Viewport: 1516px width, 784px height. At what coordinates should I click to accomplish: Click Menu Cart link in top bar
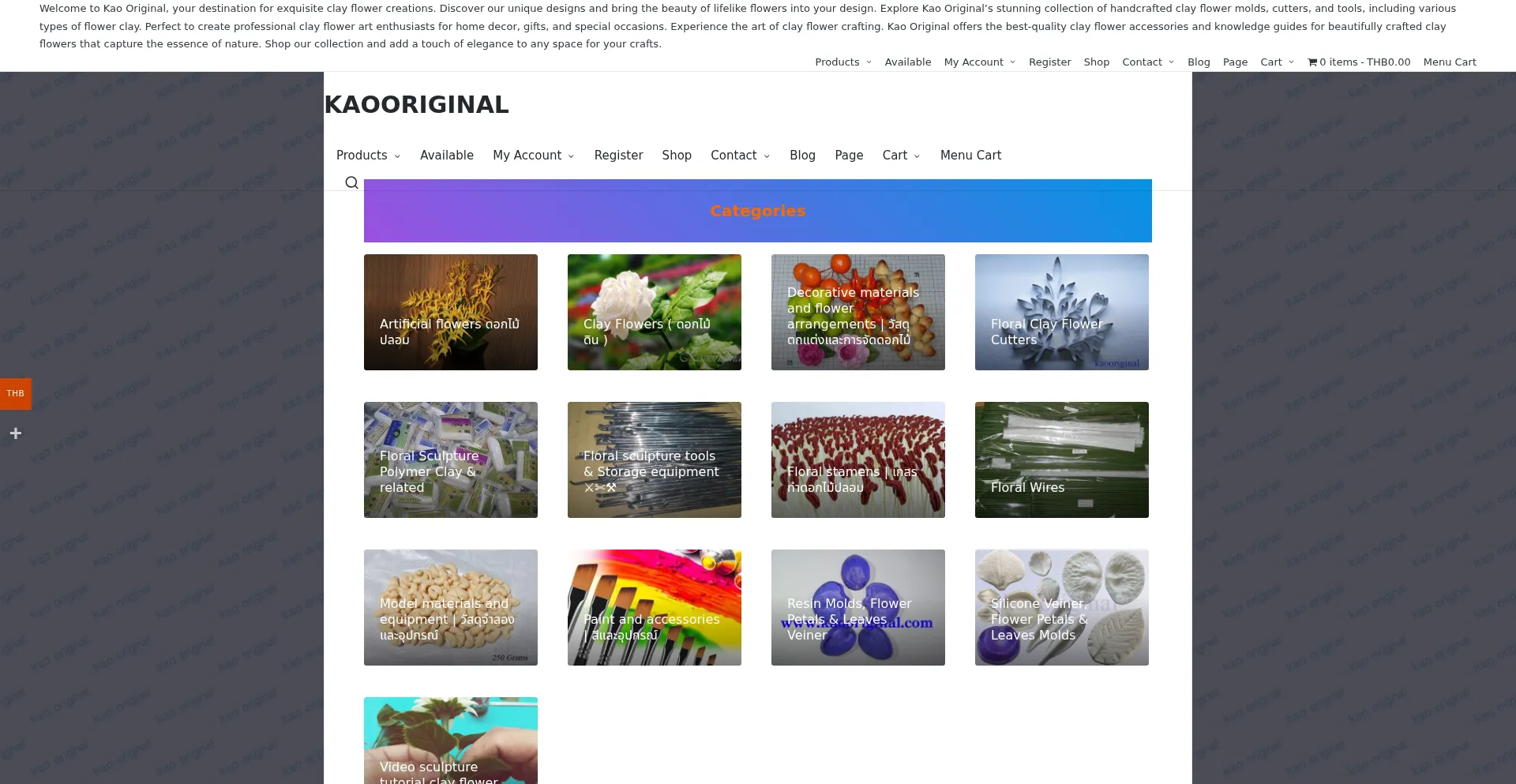(x=1450, y=62)
